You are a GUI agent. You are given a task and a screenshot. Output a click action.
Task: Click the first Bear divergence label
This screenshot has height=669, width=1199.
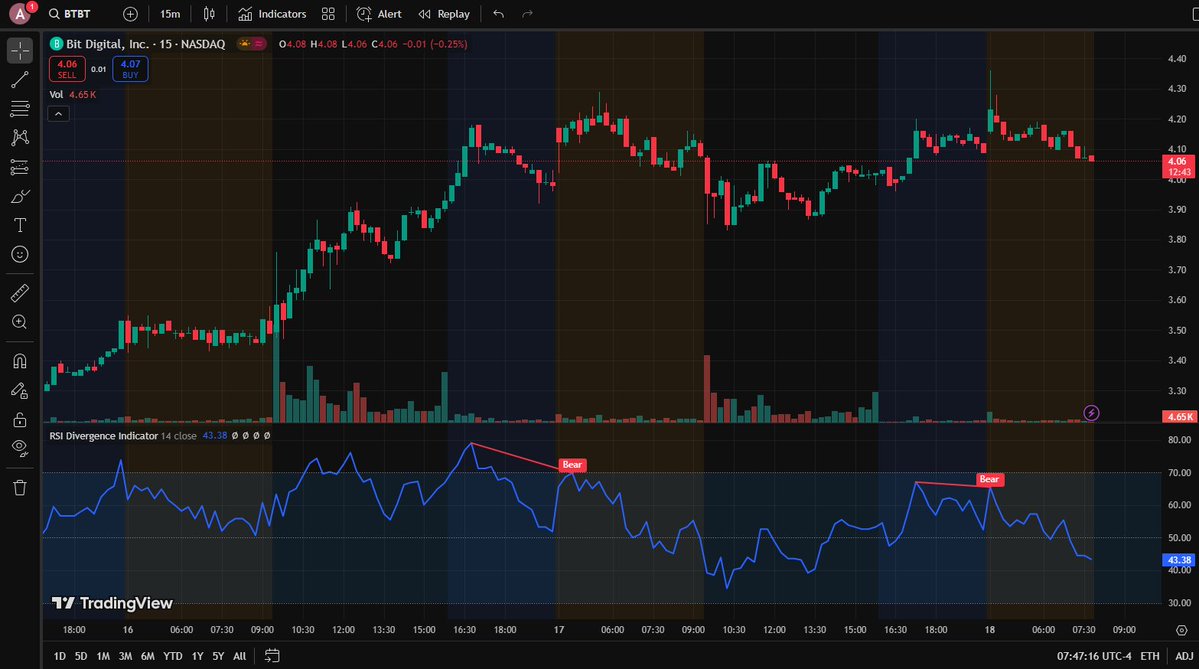[572, 465]
